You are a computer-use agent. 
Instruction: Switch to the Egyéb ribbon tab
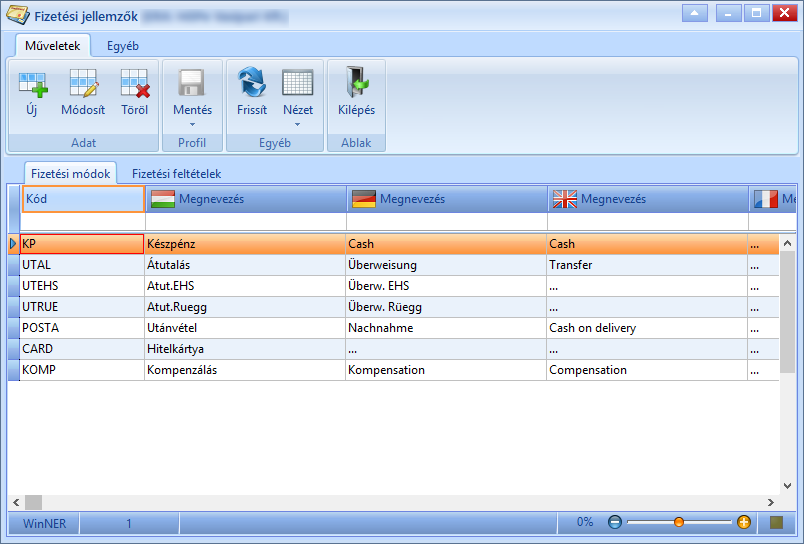(x=123, y=46)
